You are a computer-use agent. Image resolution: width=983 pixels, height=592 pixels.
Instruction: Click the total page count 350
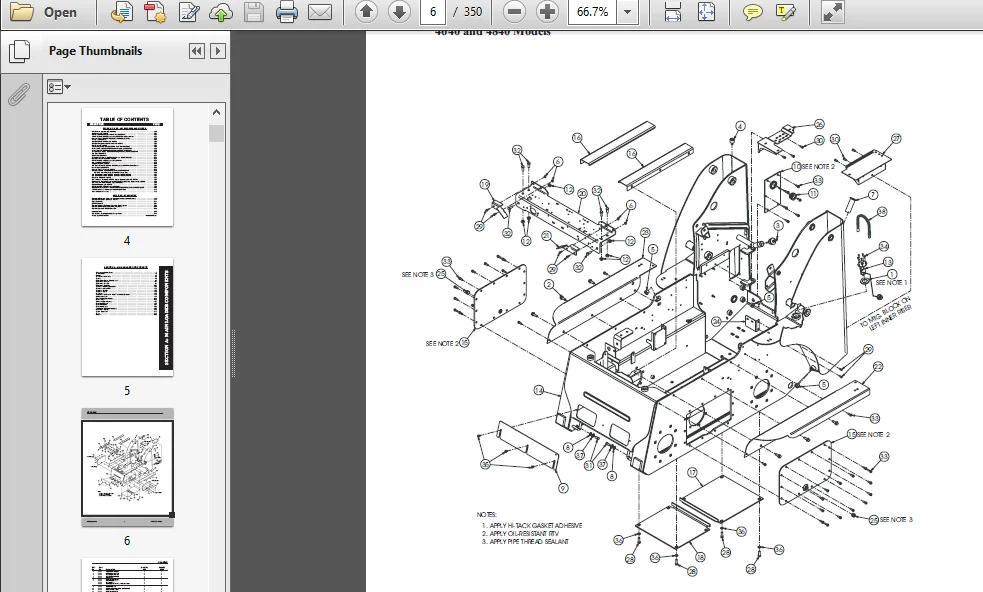(x=473, y=12)
